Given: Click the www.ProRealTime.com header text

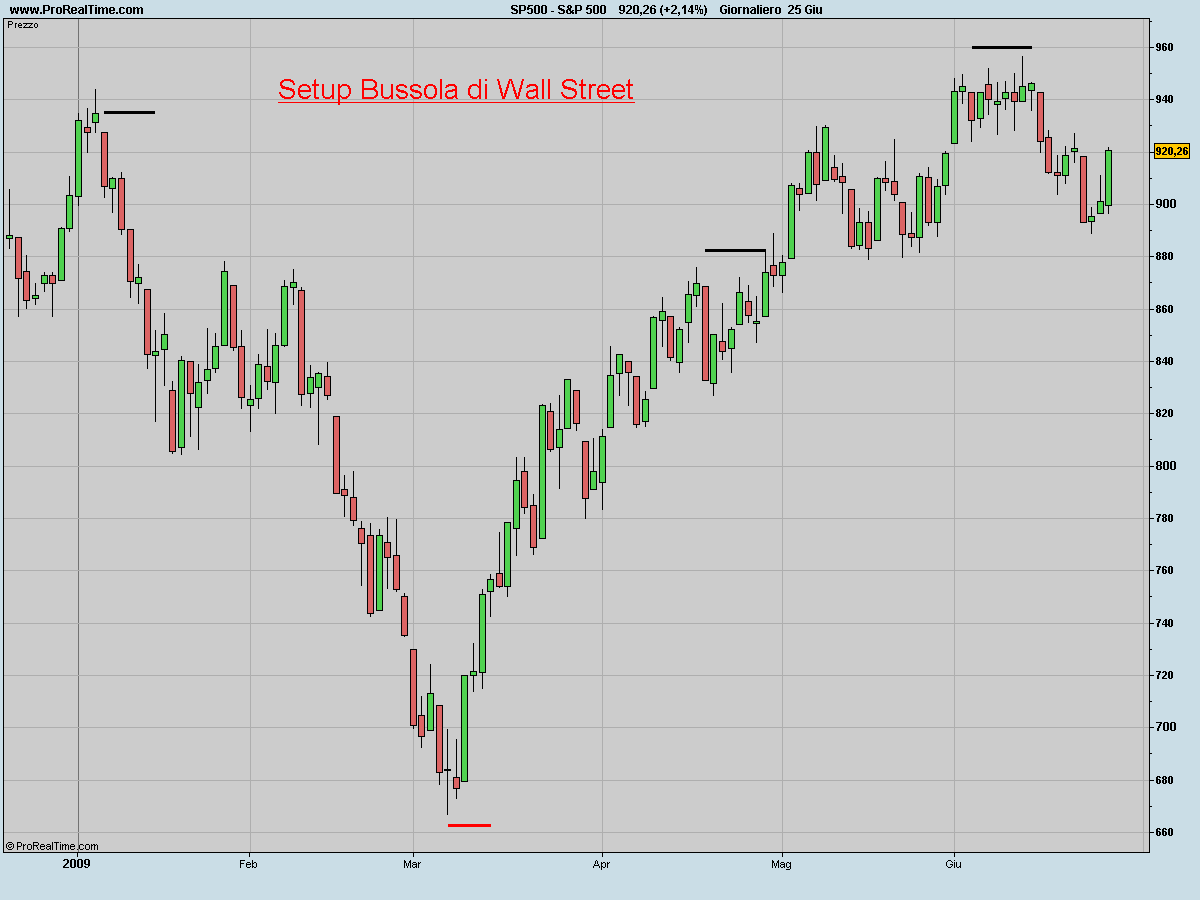Looking at the screenshot, I should click(76, 10).
